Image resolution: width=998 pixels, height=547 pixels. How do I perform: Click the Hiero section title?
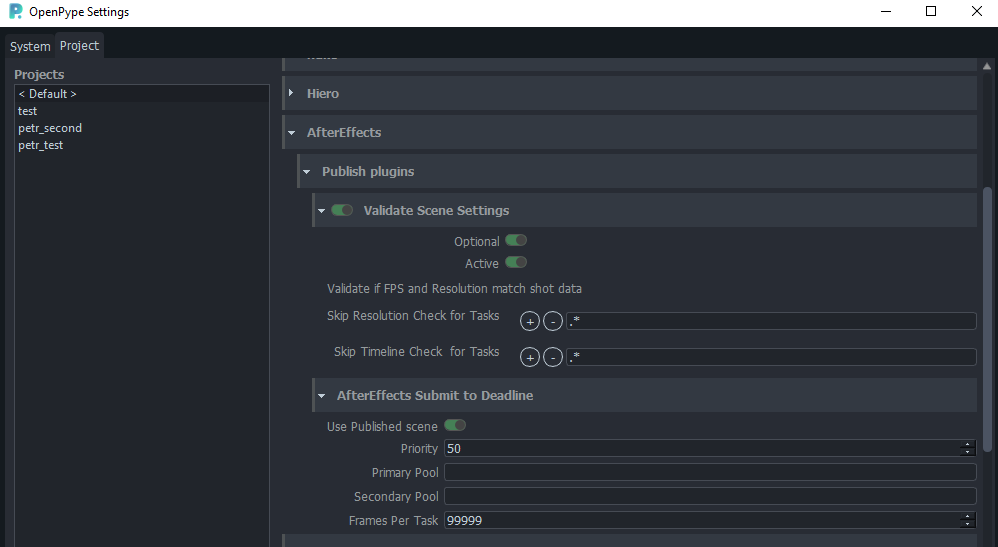point(323,94)
